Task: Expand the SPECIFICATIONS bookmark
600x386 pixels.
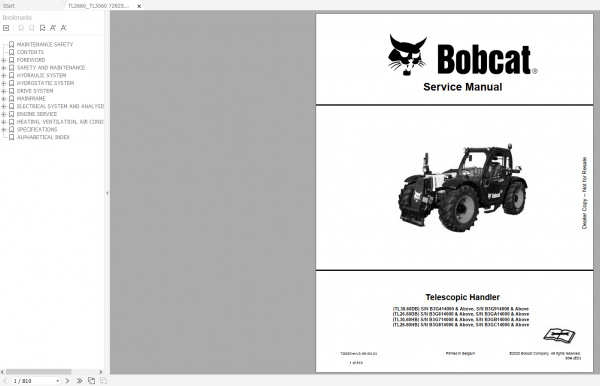Action: [x=3, y=129]
